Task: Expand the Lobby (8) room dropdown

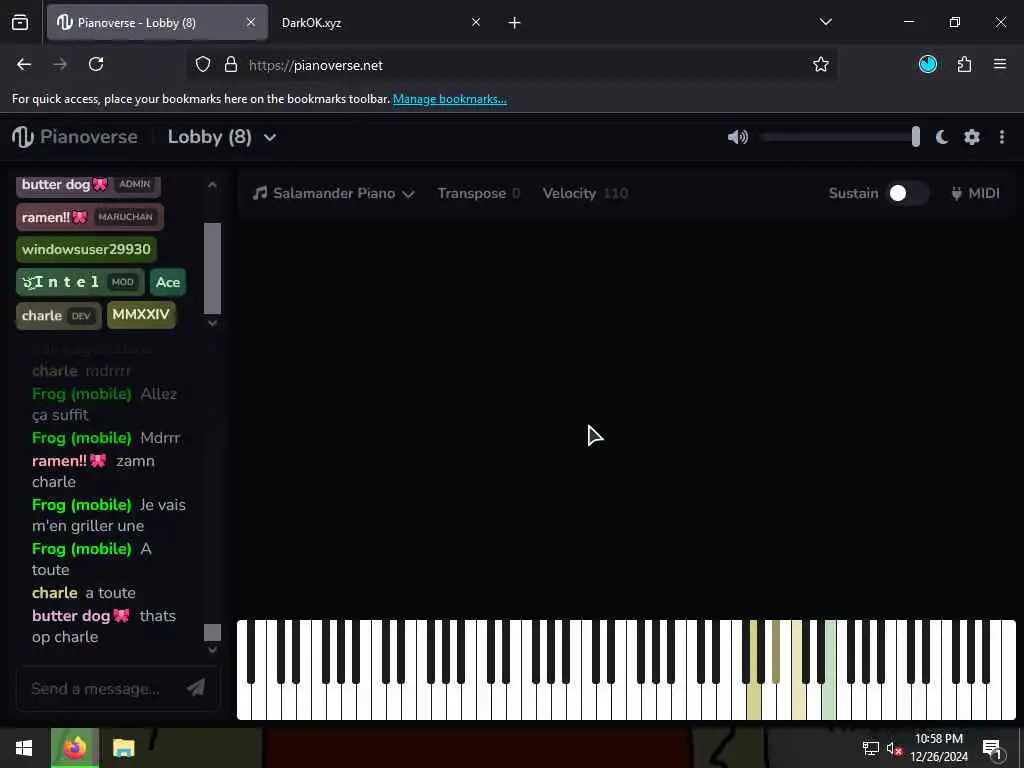Action: [270, 138]
